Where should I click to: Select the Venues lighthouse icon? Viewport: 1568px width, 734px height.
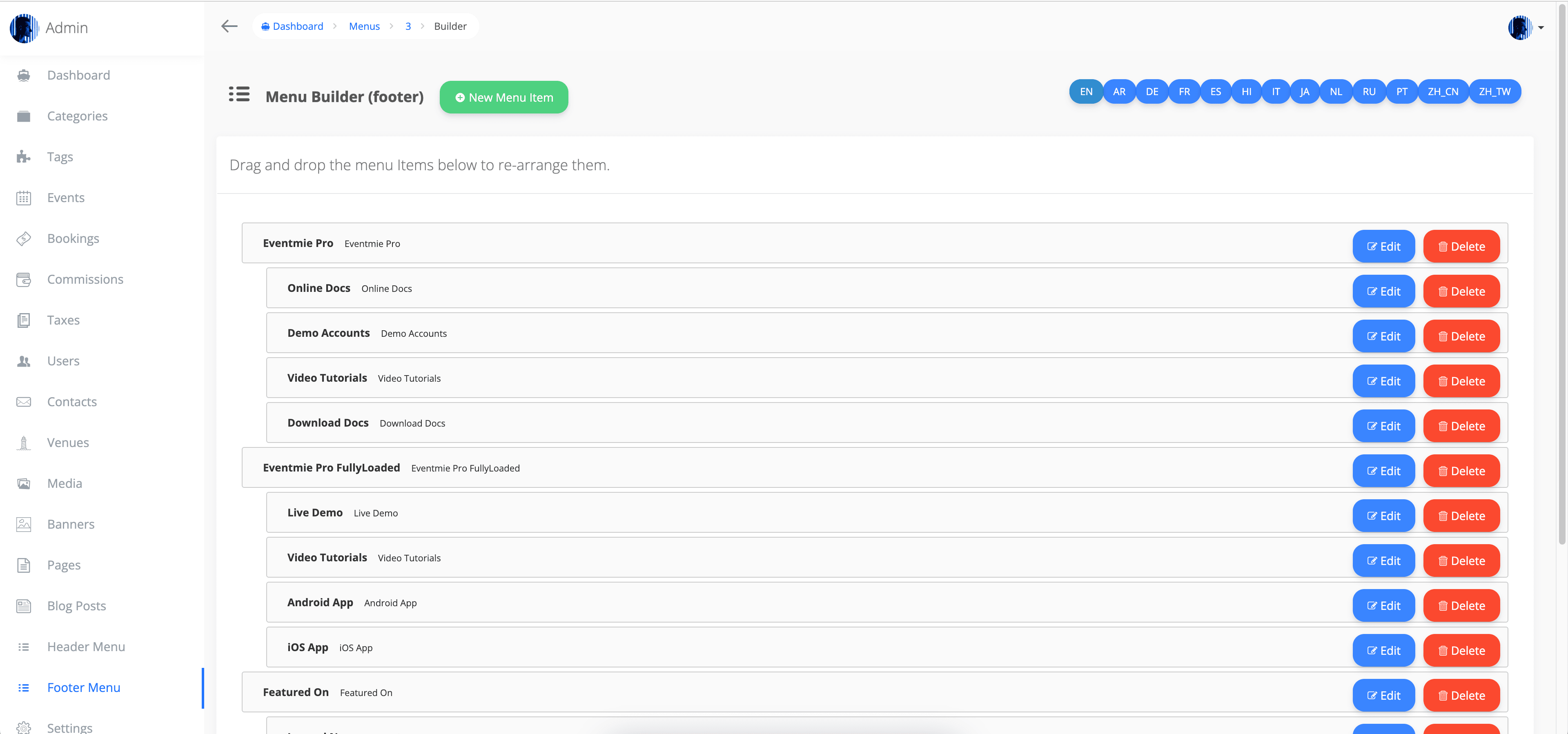click(x=24, y=443)
